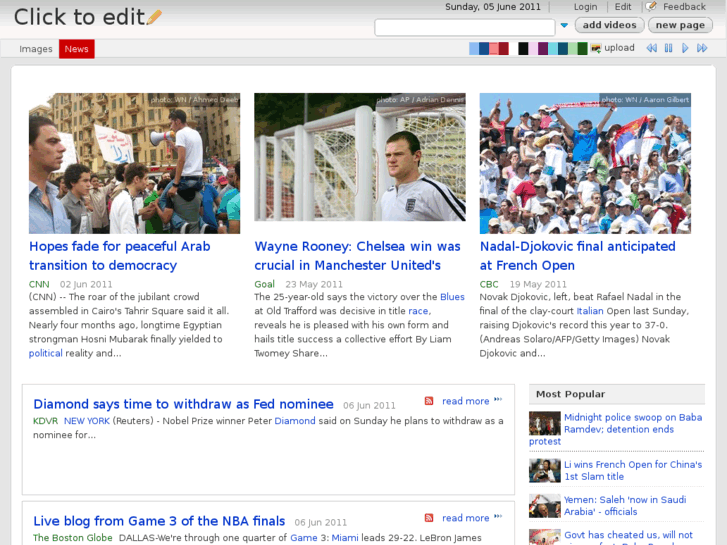Image resolution: width=727 pixels, height=545 pixels.
Task: Click the upload text link
Action: coord(619,48)
